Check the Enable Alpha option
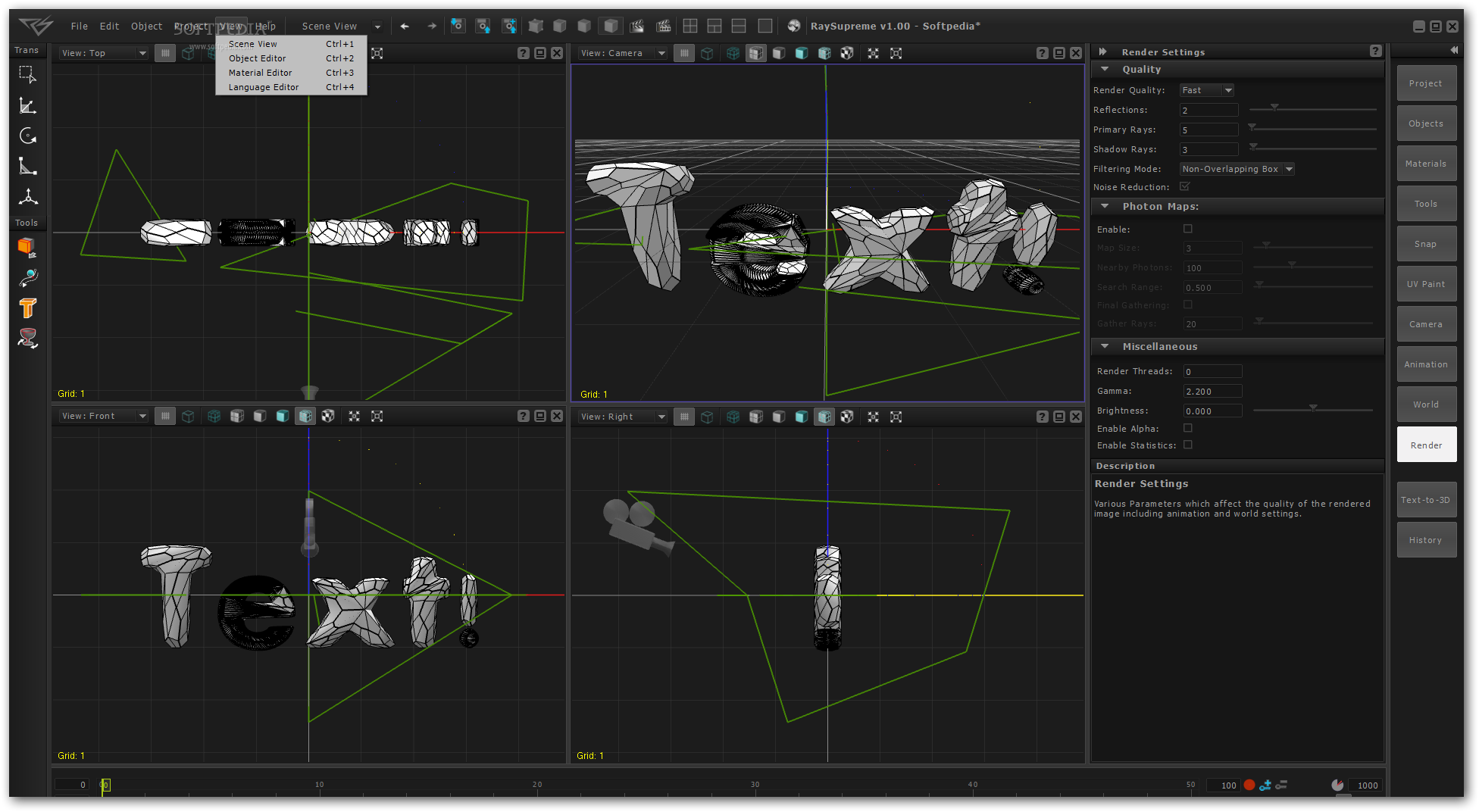Screen dimensions: 1479x812 (x=1187, y=428)
